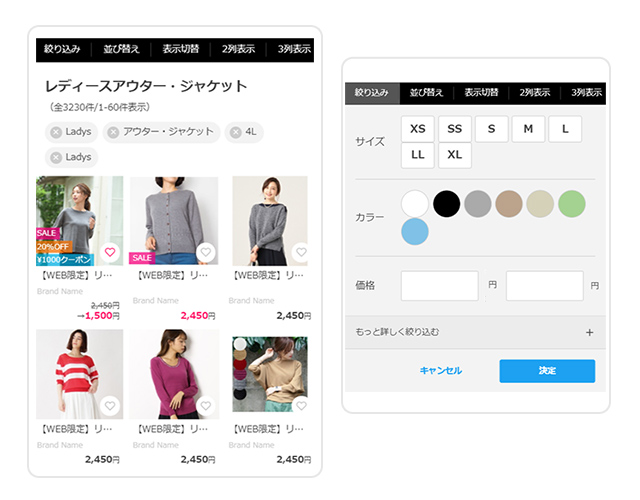Select 表示切替 in the product list bar
This screenshot has height=500, width=640.
pyautogui.click(x=180, y=50)
